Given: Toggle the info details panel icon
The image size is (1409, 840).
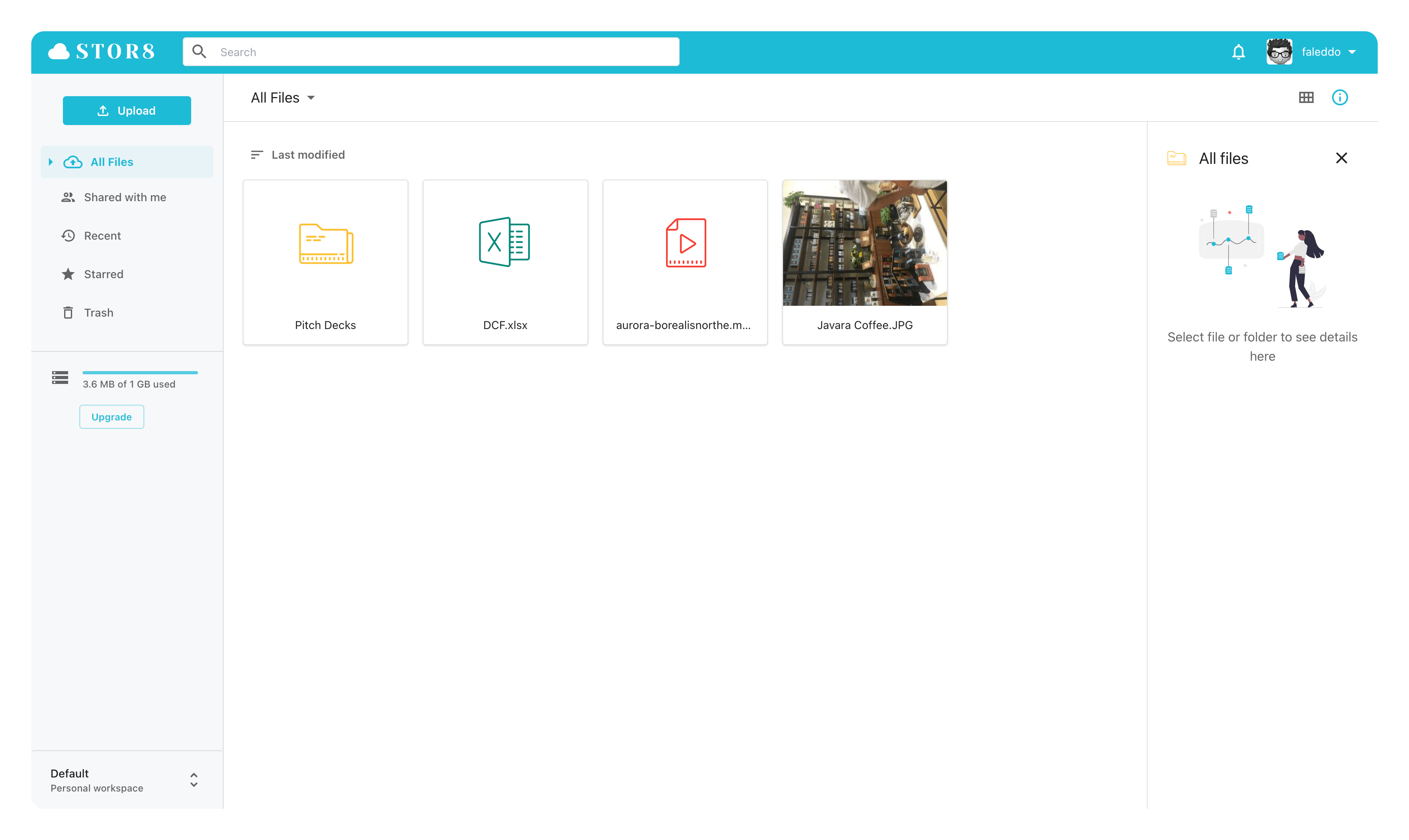Looking at the screenshot, I should [x=1339, y=97].
